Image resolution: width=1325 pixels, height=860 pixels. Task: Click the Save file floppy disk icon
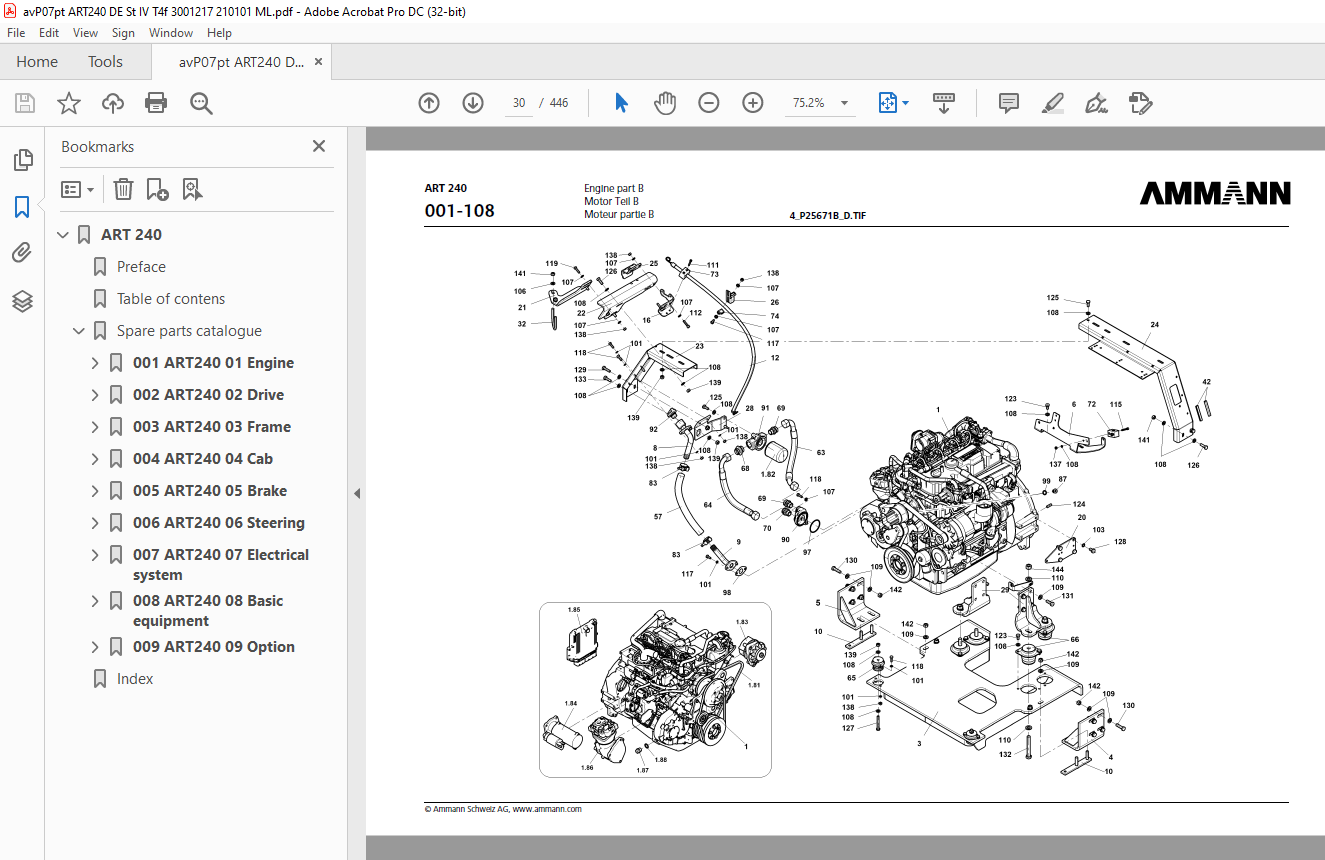25,103
